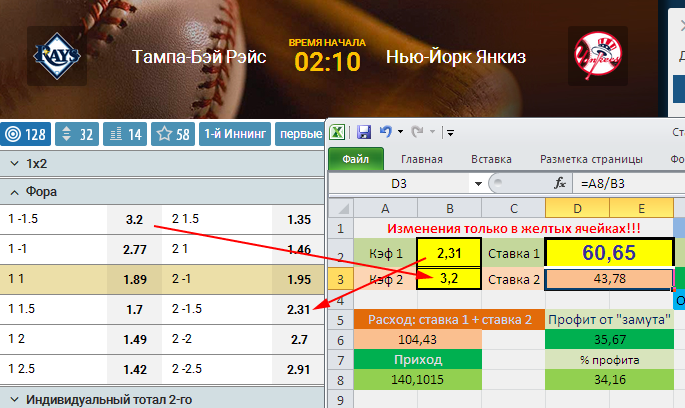Click the Tampa Bay Rays team logo
Viewport: 685px width, 408px height.
(57, 56)
